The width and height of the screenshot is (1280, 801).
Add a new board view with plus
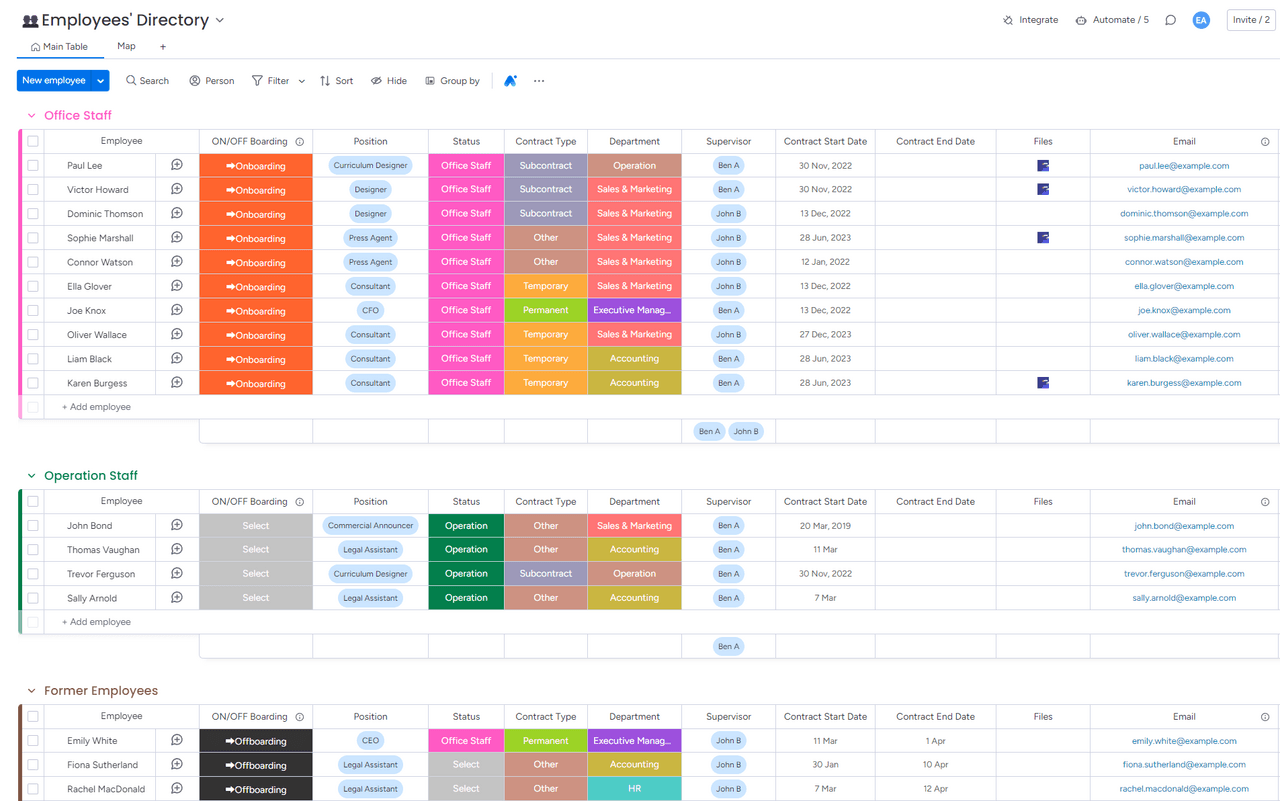pos(163,47)
